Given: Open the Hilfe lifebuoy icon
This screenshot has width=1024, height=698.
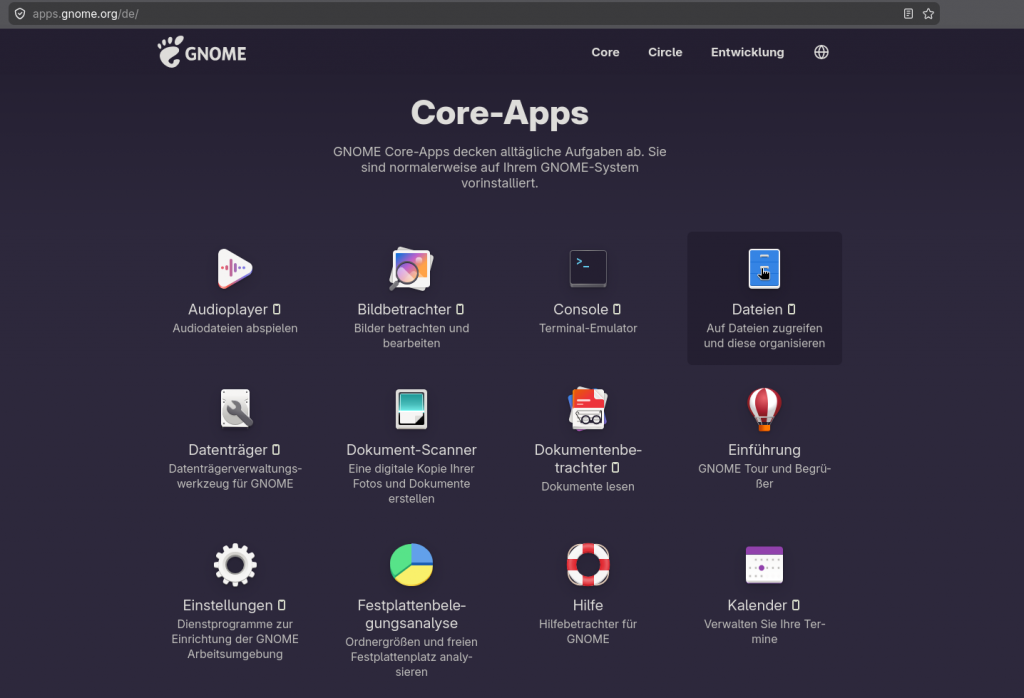Looking at the screenshot, I should pyautogui.click(x=588, y=565).
